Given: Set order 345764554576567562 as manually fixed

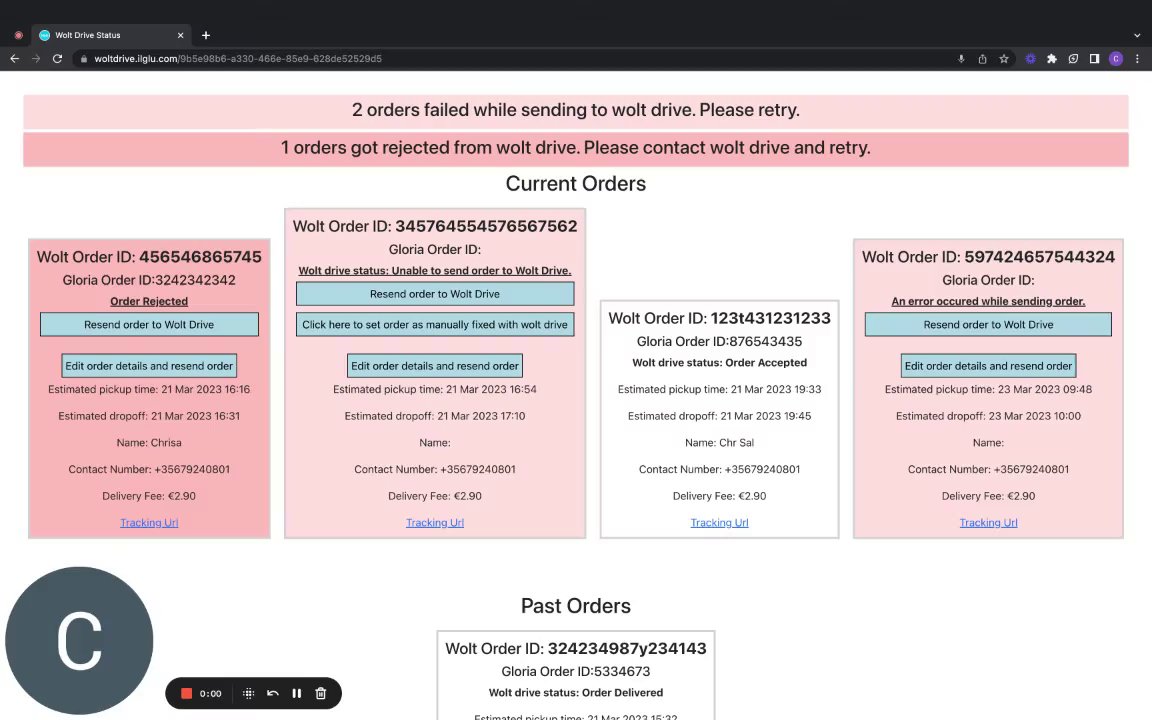Looking at the screenshot, I should tap(435, 325).
